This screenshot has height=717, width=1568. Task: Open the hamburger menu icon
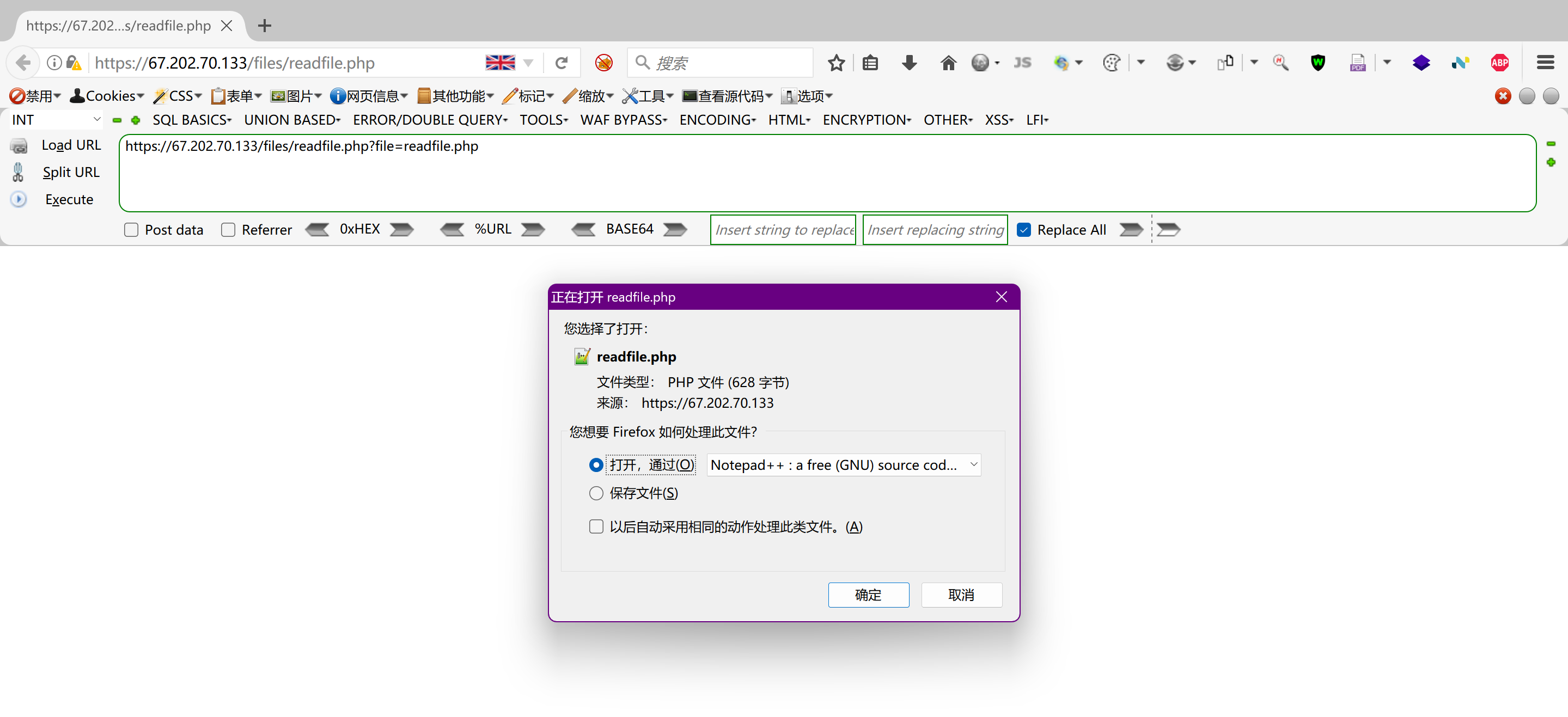coord(1545,63)
